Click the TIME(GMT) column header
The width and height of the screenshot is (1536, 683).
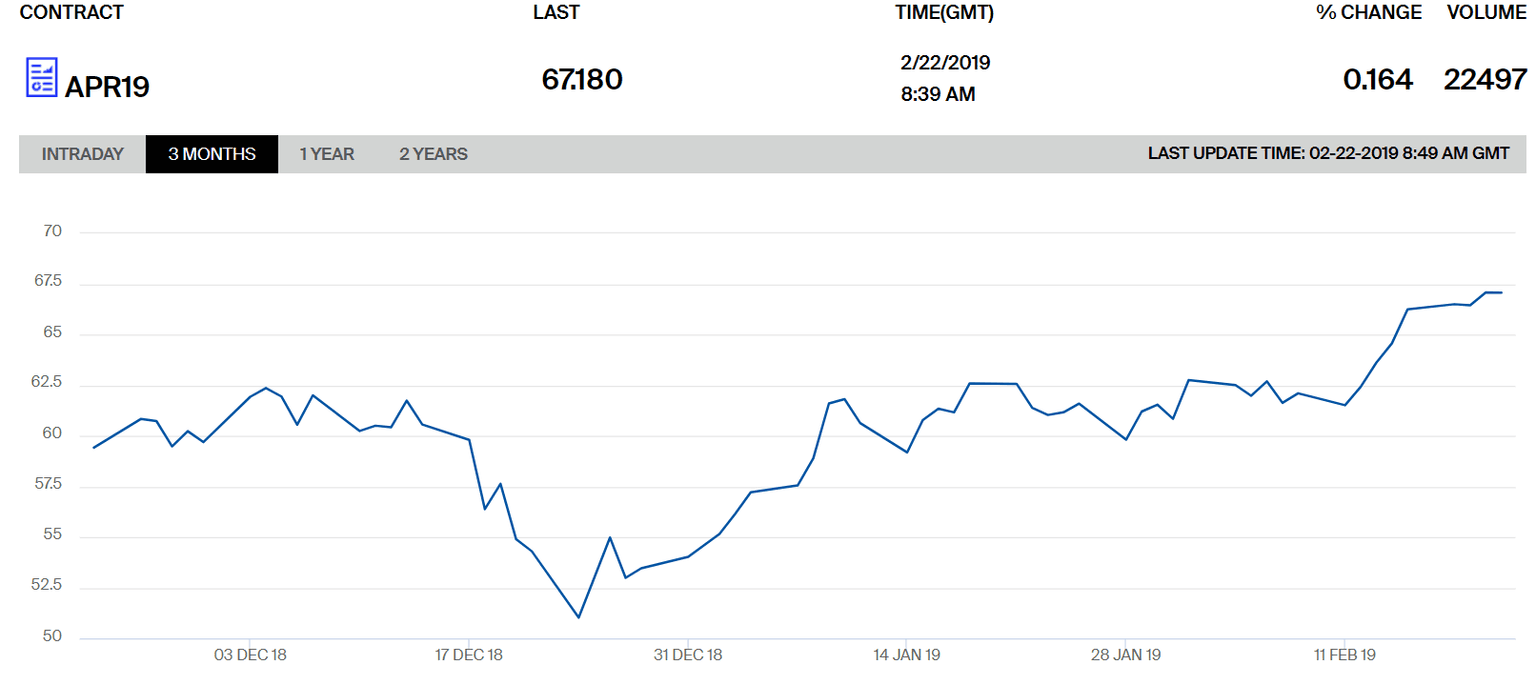click(x=944, y=13)
